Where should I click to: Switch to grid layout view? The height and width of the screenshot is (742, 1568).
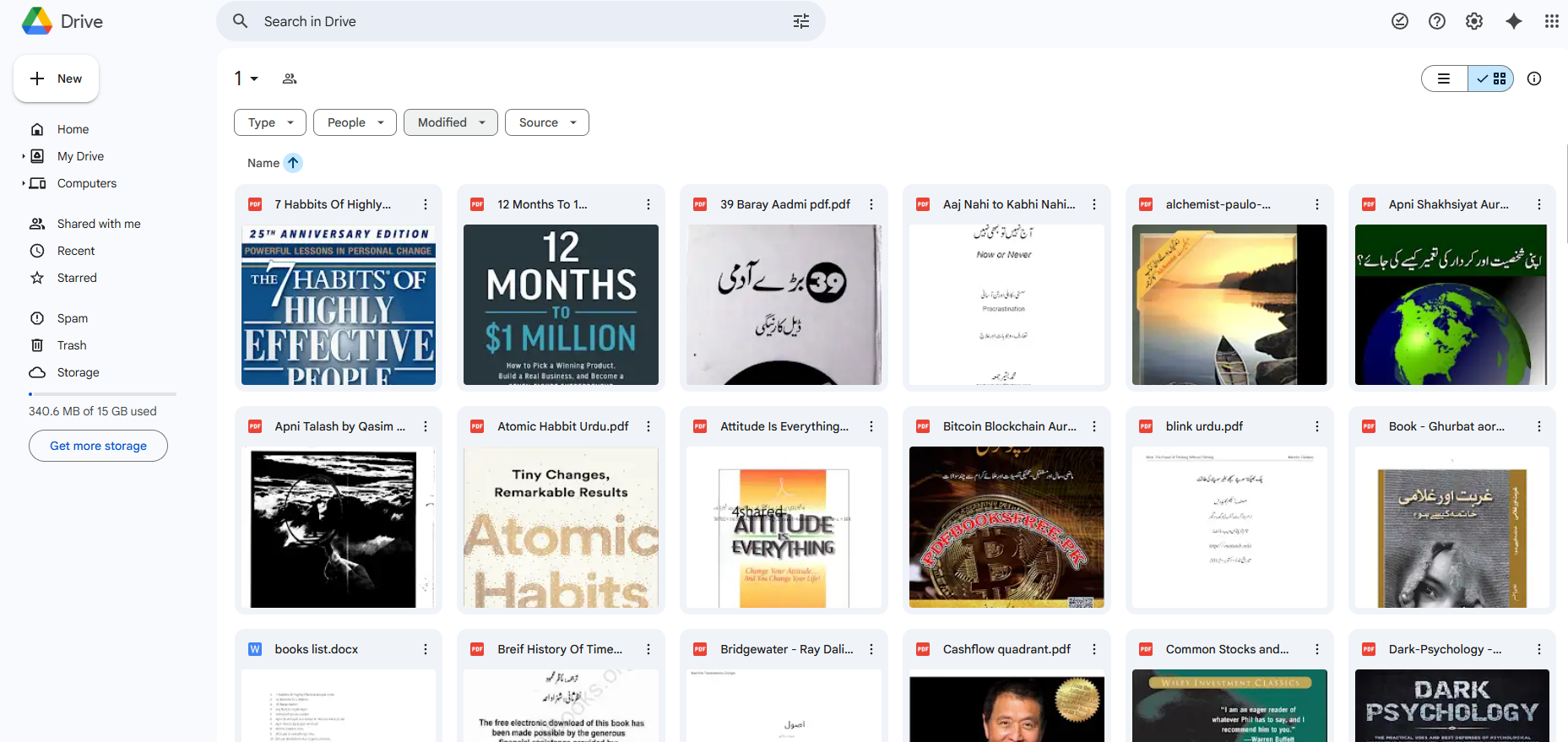coord(1491,79)
